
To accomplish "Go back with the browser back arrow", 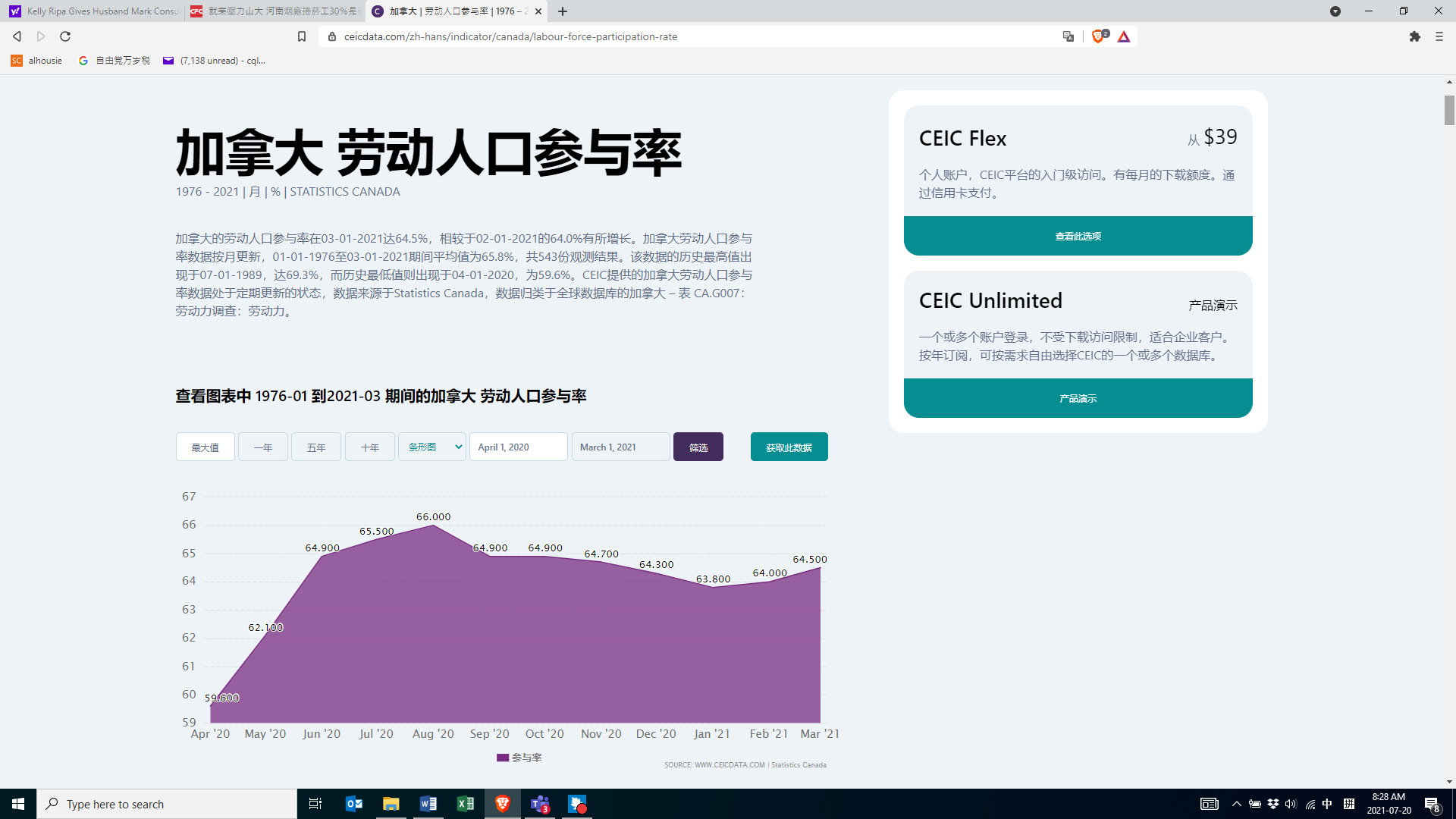I will point(17,36).
